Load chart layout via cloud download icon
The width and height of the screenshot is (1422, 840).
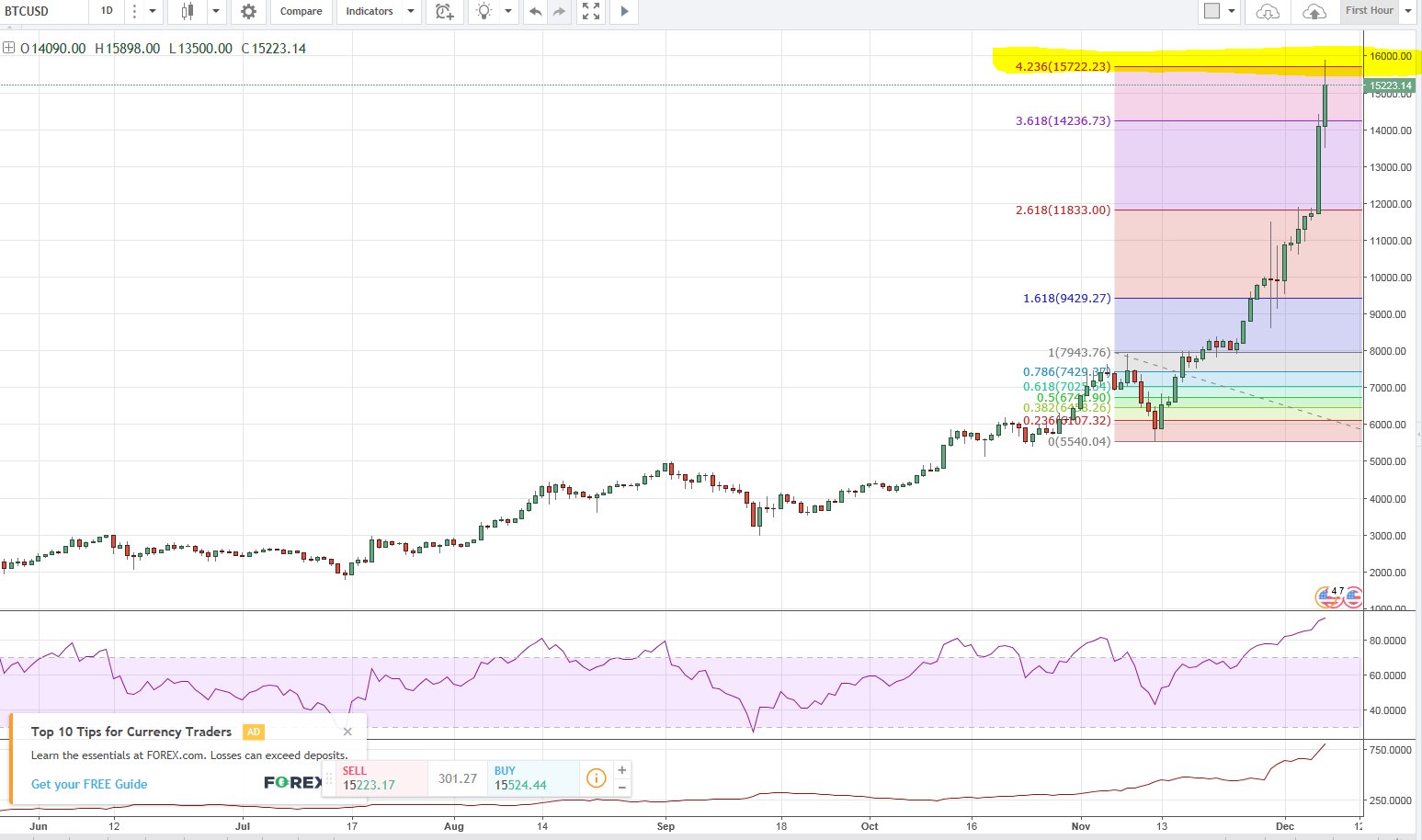(1268, 11)
